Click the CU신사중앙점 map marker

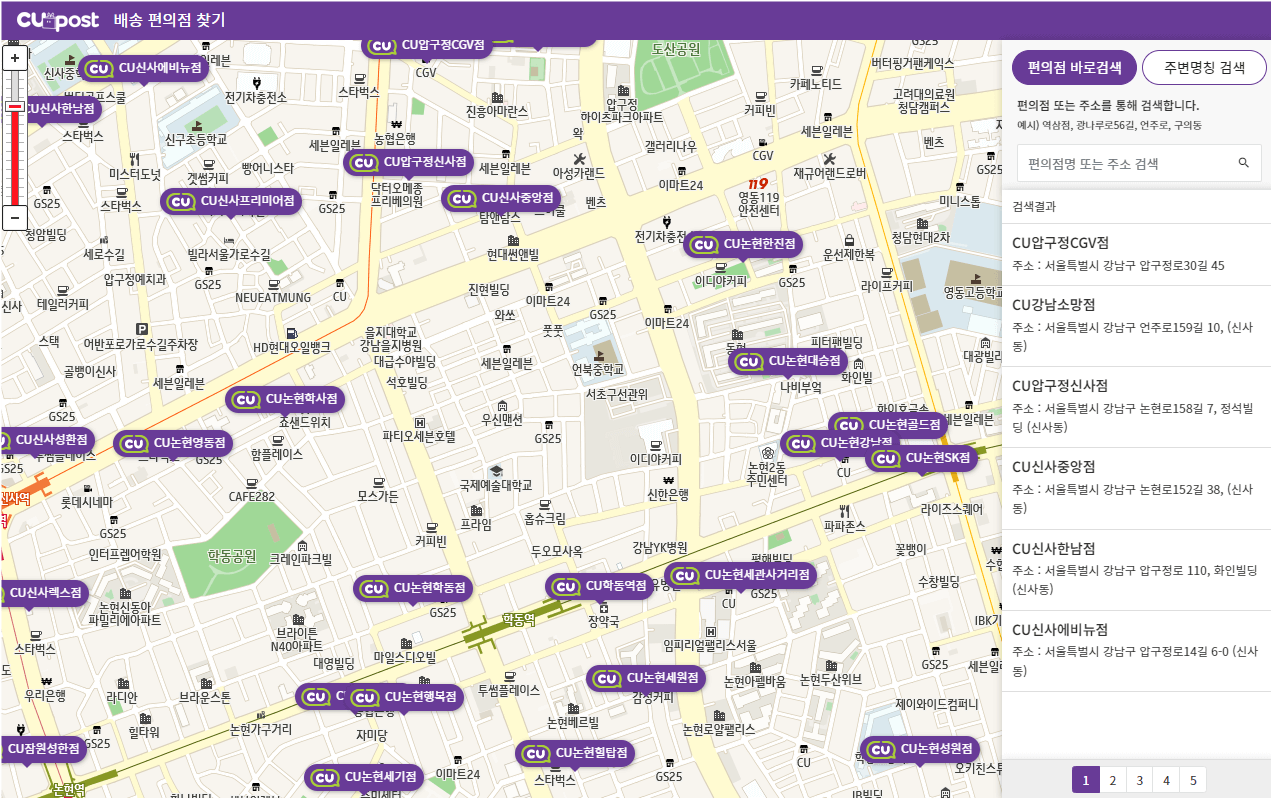(502, 198)
